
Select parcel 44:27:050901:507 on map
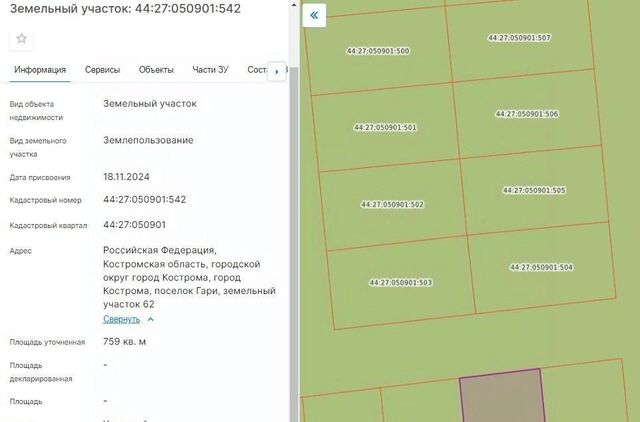pyautogui.click(x=519, y=38)
